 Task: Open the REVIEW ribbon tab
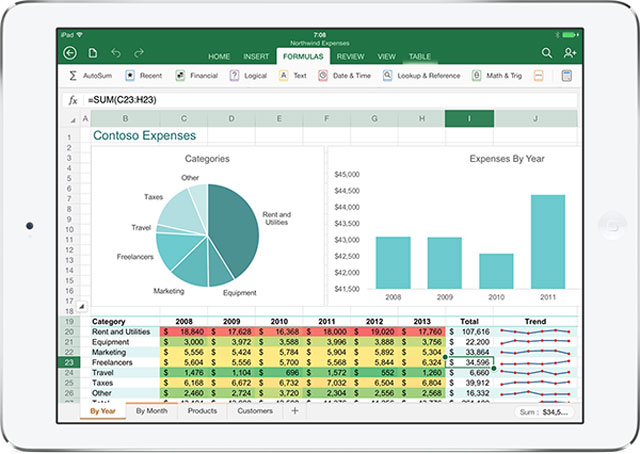coord(350,57)
